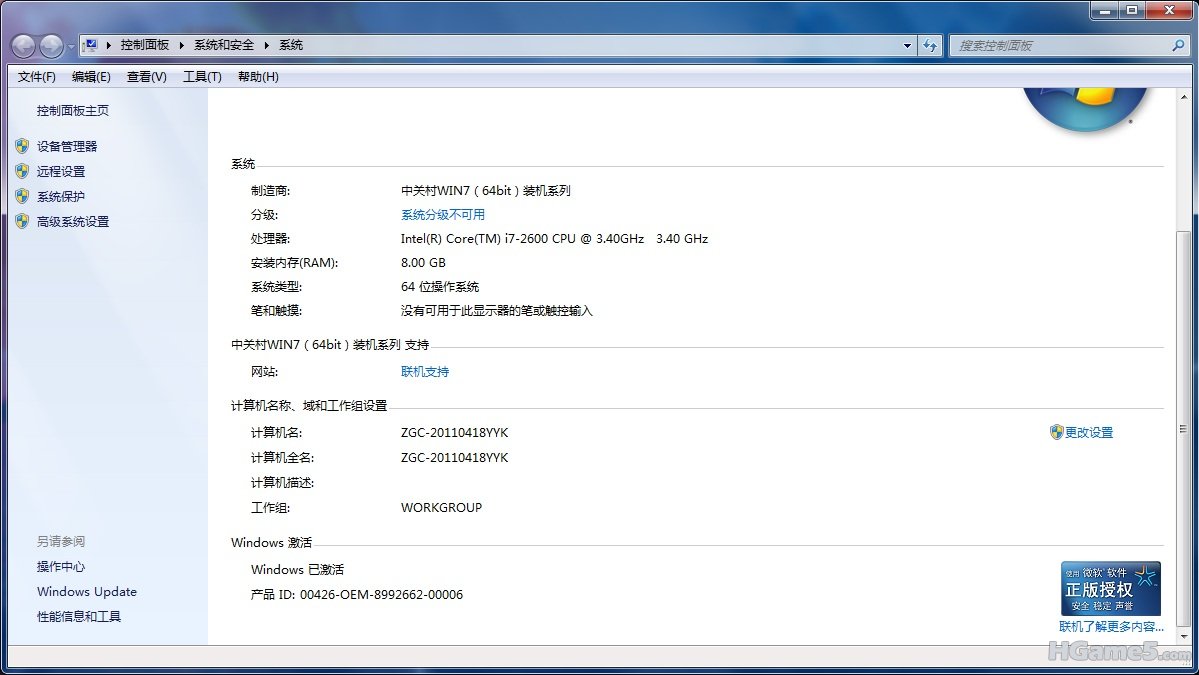Open 高级系统设置 link
The image size is (1199, 675).
coord(73,222)
